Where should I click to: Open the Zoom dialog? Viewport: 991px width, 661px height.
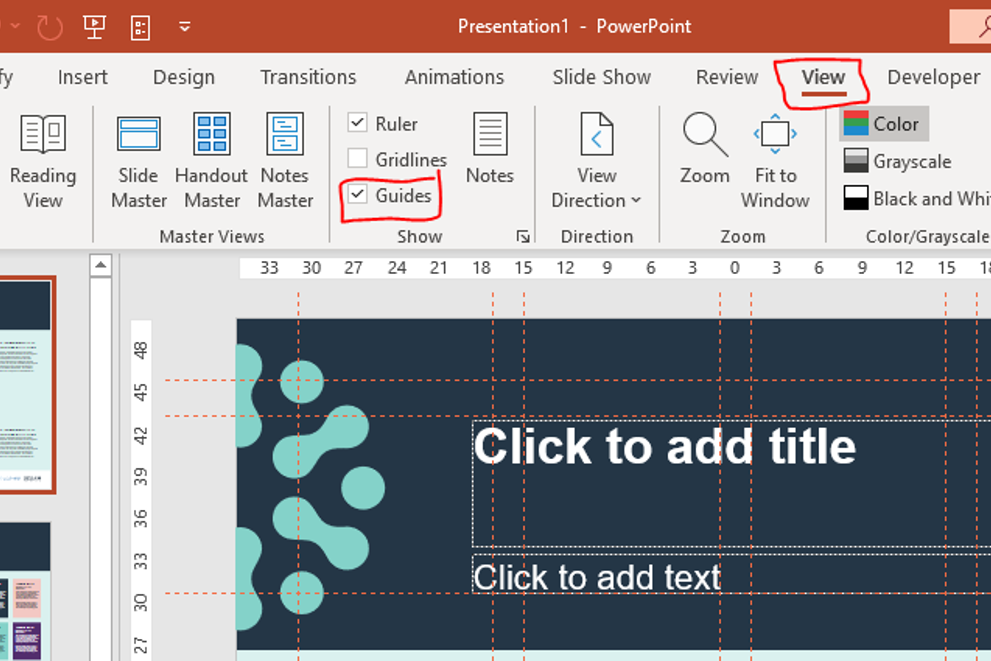(705, 148)
